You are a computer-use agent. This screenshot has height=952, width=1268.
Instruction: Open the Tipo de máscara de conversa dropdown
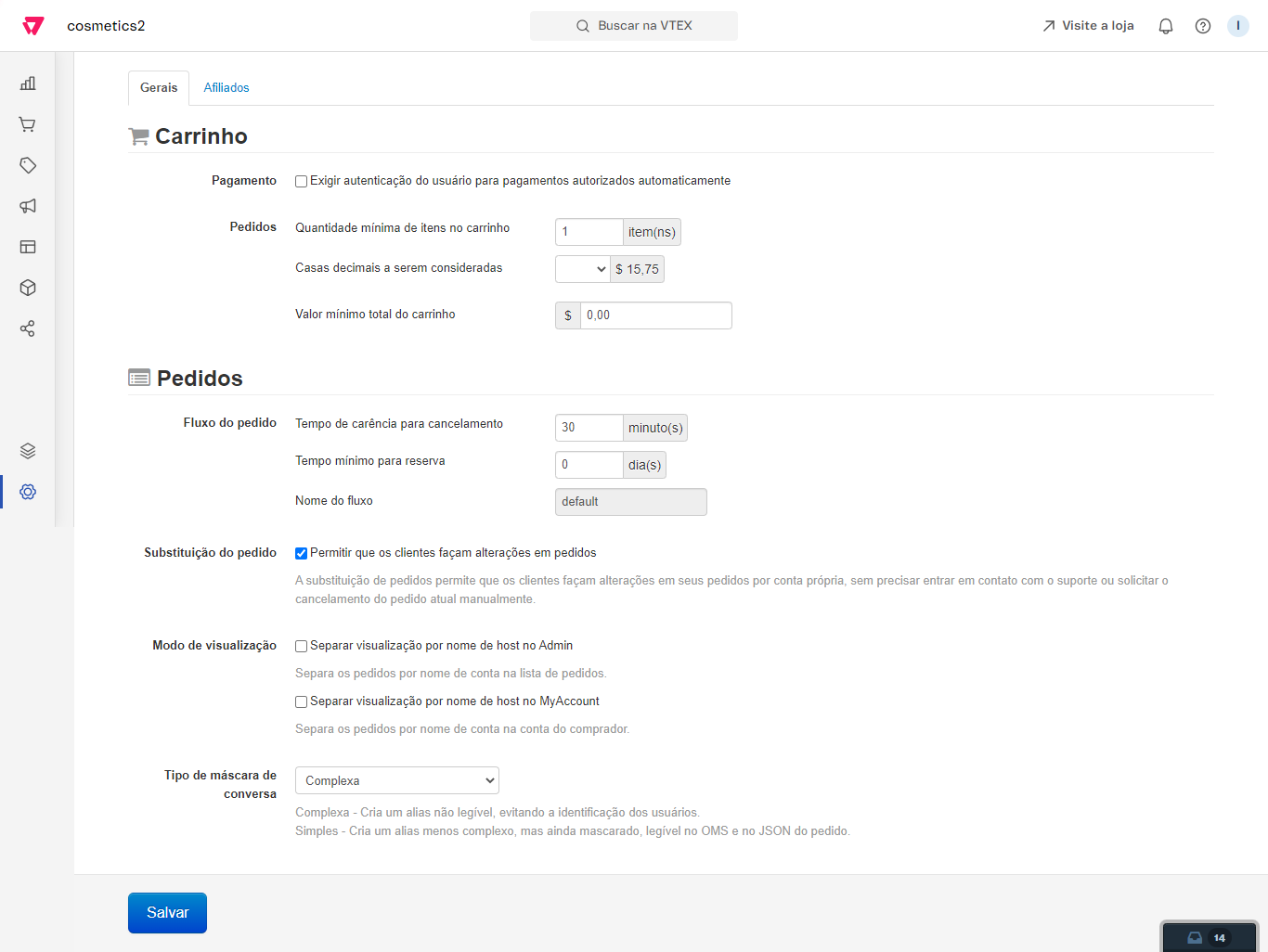[x=396, y=780]
